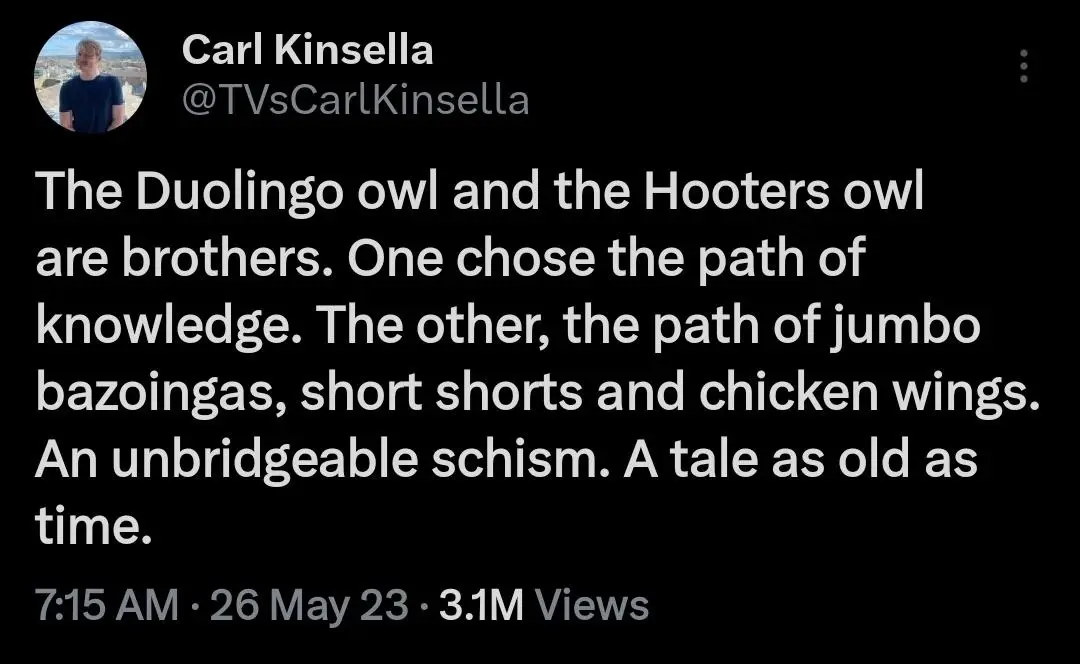This screenshot has width=1080, height=664.
Task: Open the Carl Kinsella display name link
Action: (307, 49)
